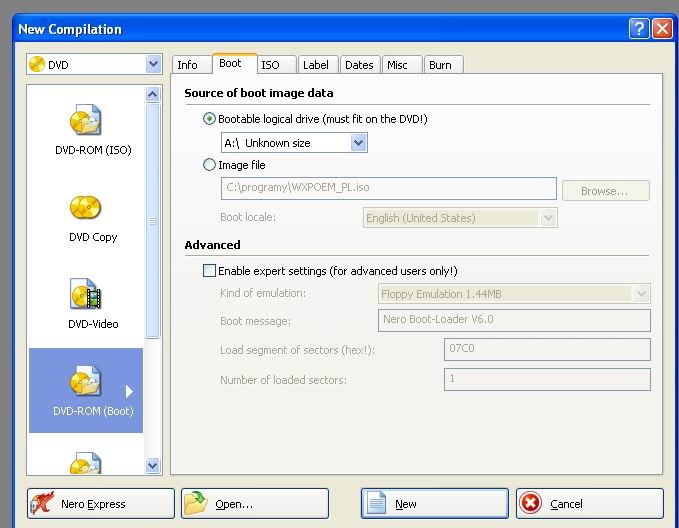The width and height of the screenshot is (679, 528).
Task: Open the ISO tab
Action: point(276,65)
